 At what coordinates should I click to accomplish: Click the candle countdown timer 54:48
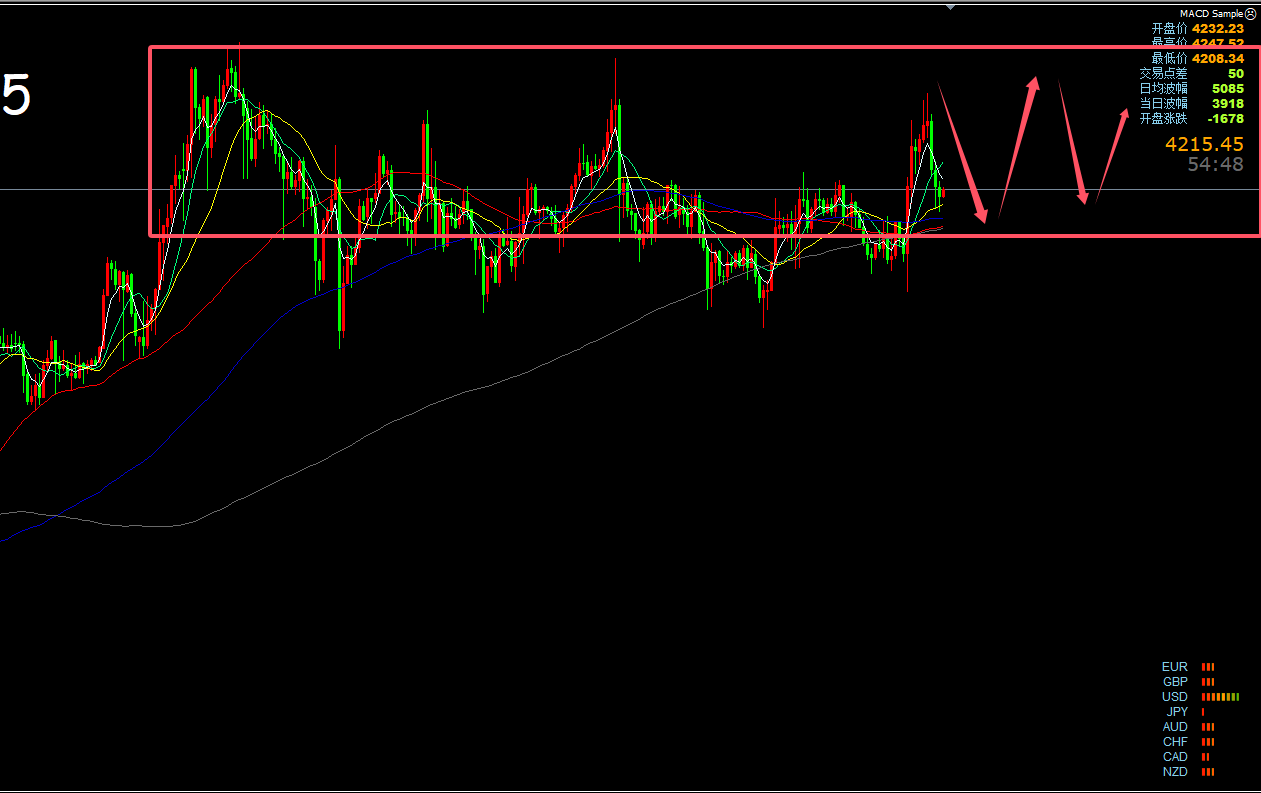[1215, 165]
